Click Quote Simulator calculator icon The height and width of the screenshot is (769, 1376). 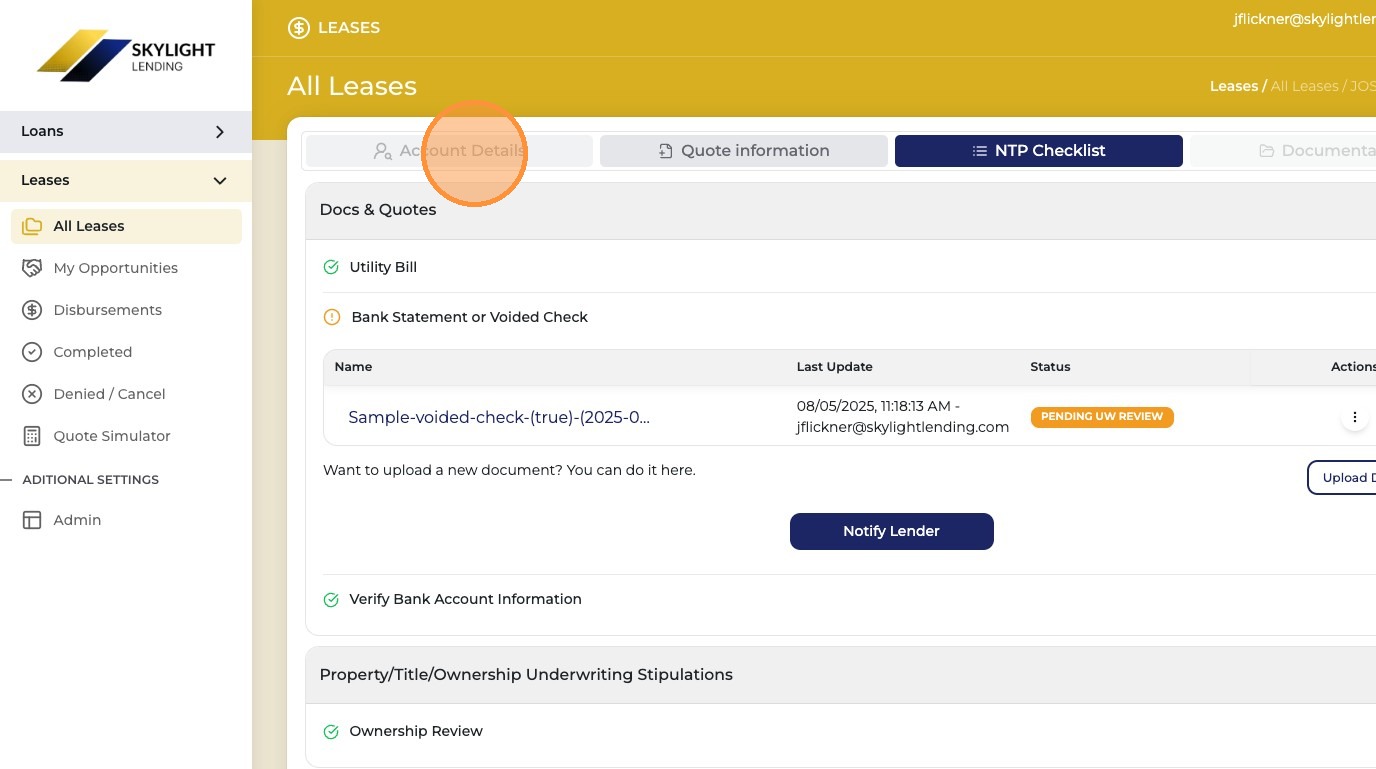tap(32, 436)
